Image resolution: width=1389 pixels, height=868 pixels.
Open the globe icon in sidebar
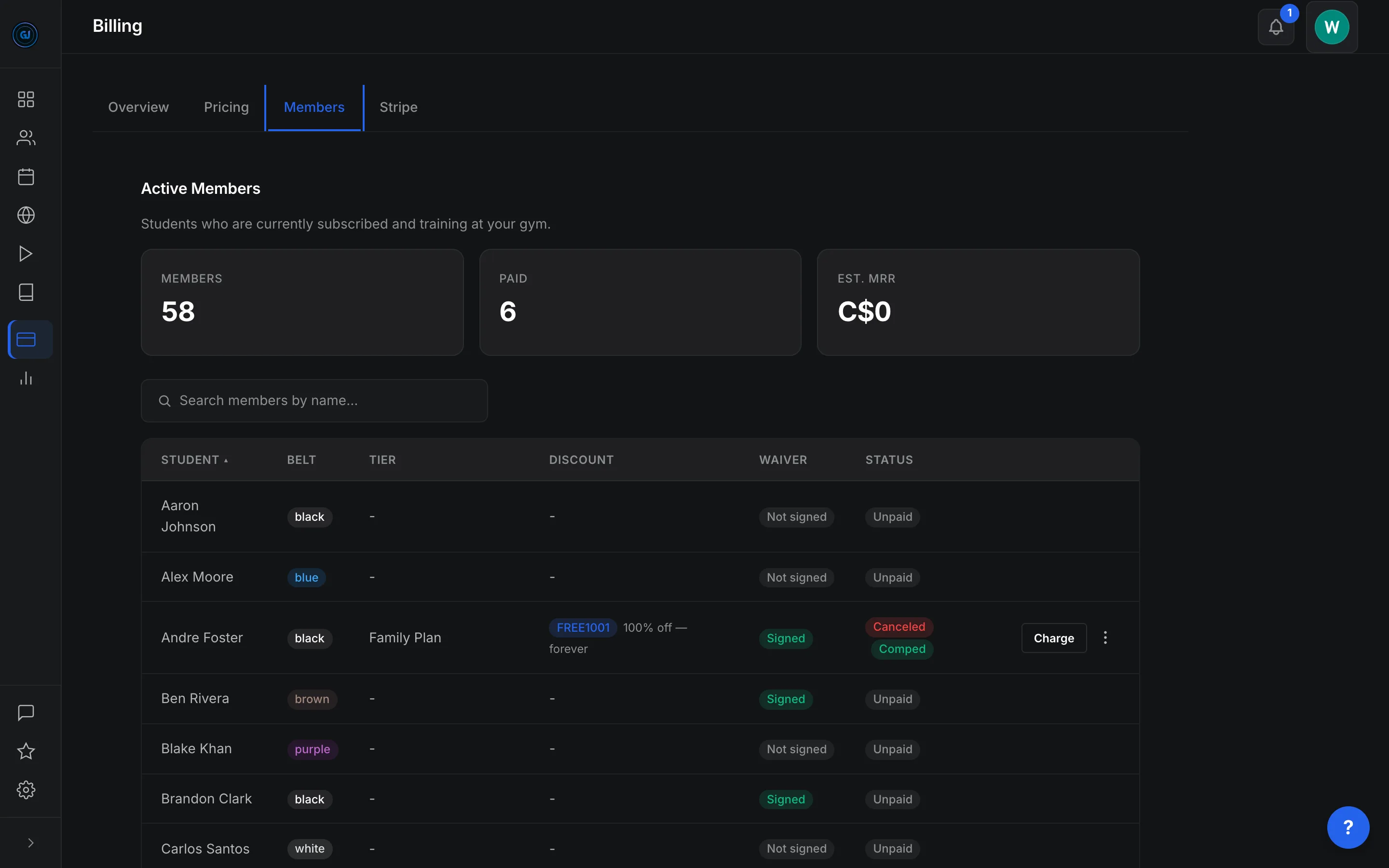tap(26, 215)
